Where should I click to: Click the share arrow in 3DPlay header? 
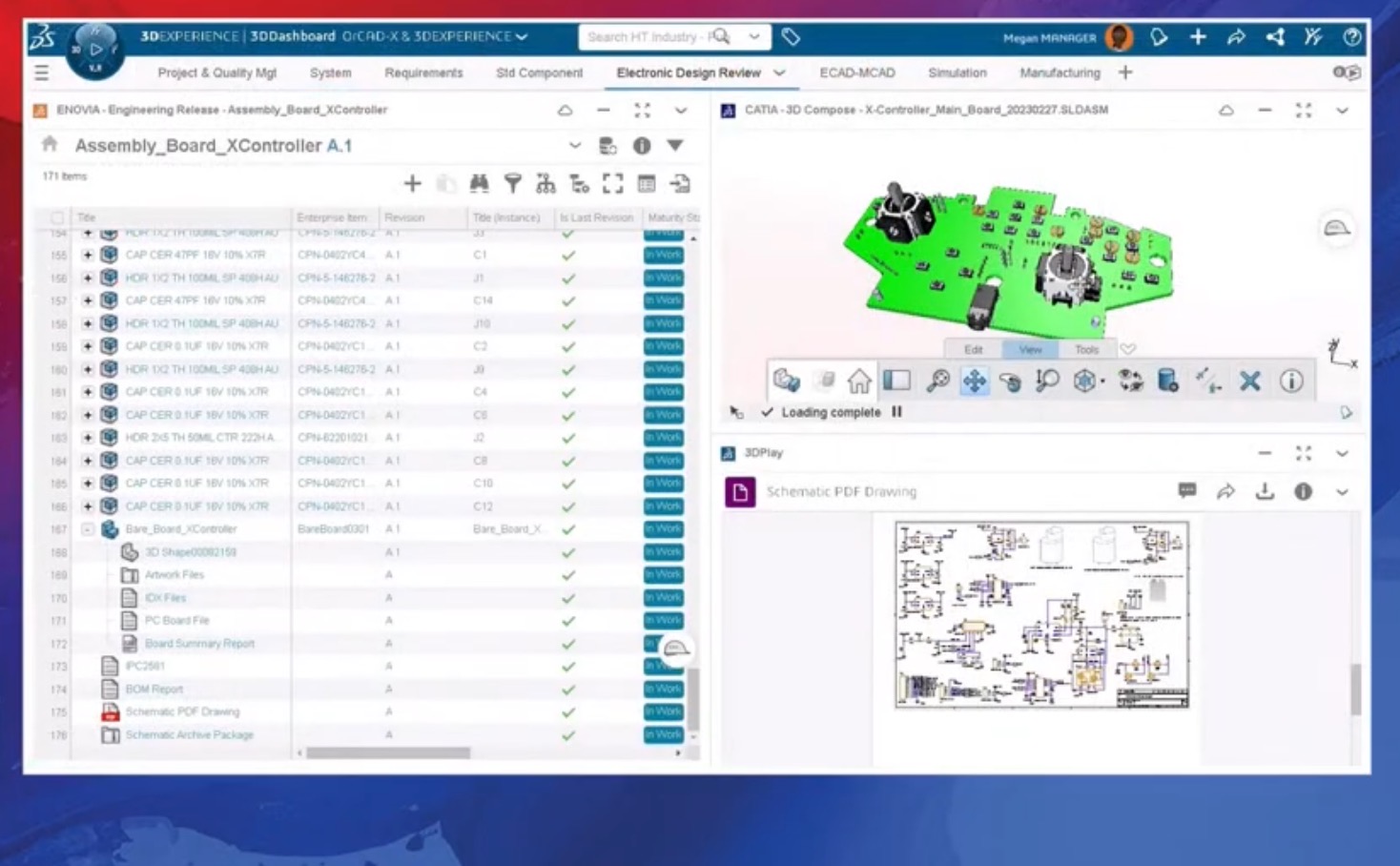click(x=1225, y=491)
